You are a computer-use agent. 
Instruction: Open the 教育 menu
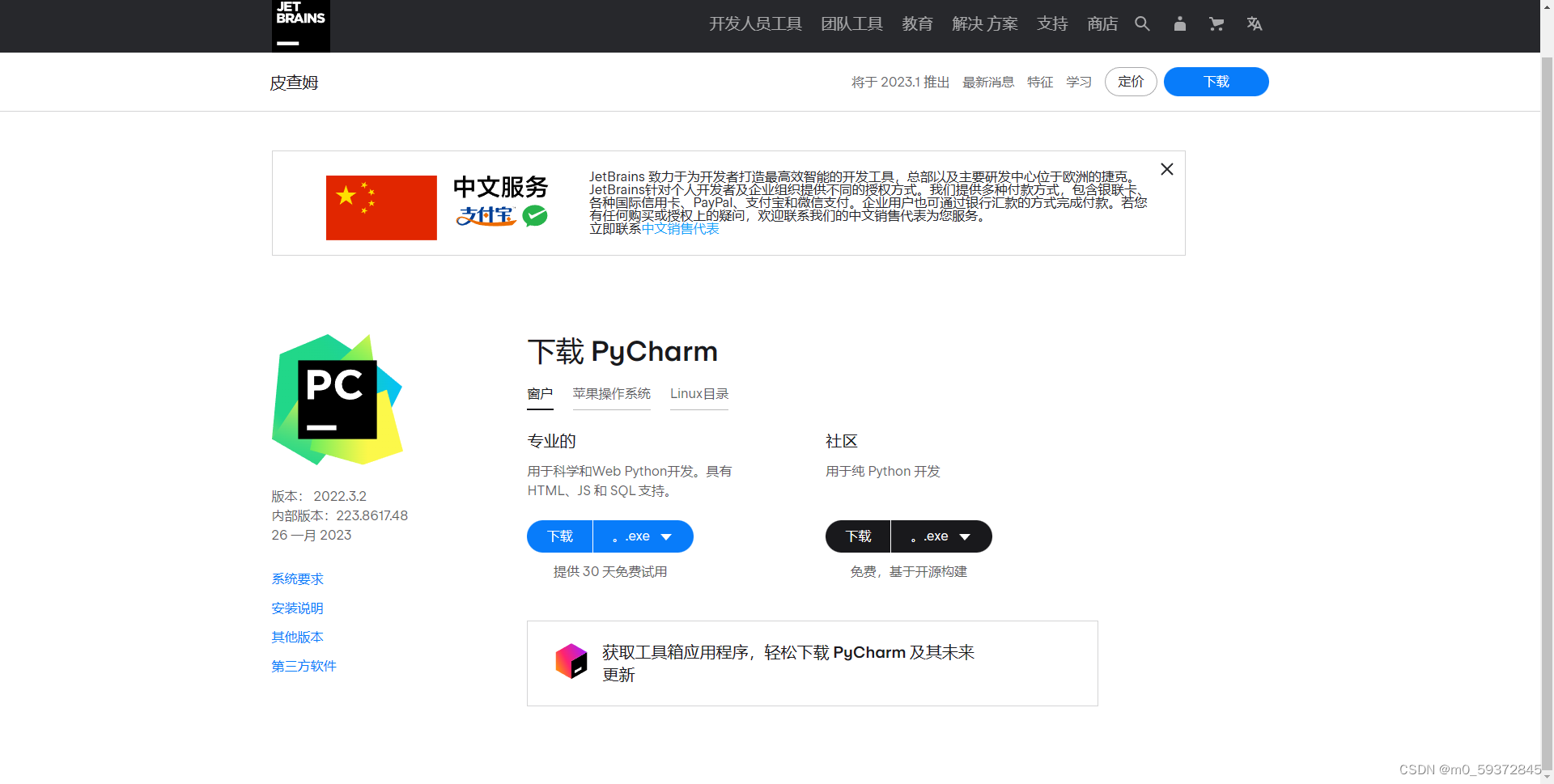pos(917,24)
